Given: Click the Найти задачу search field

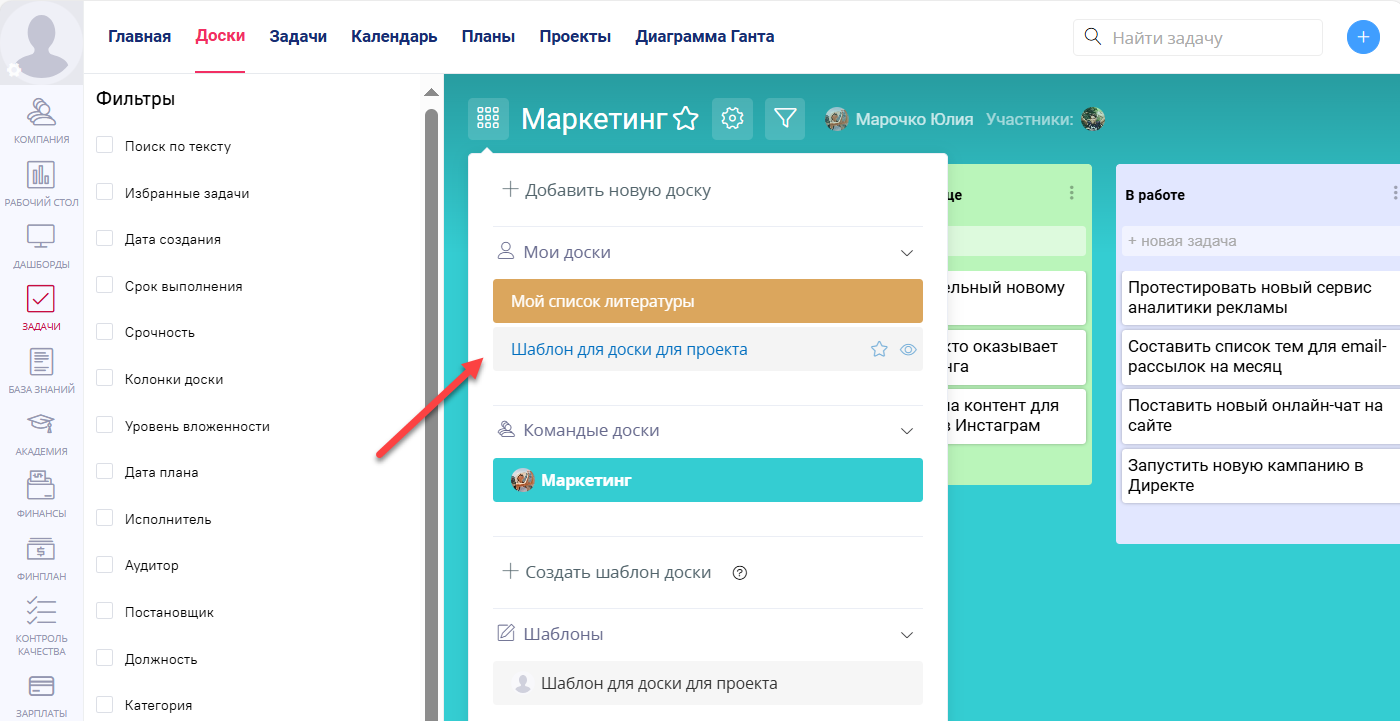Looking at the screenshot, I should coord(1197,36).
